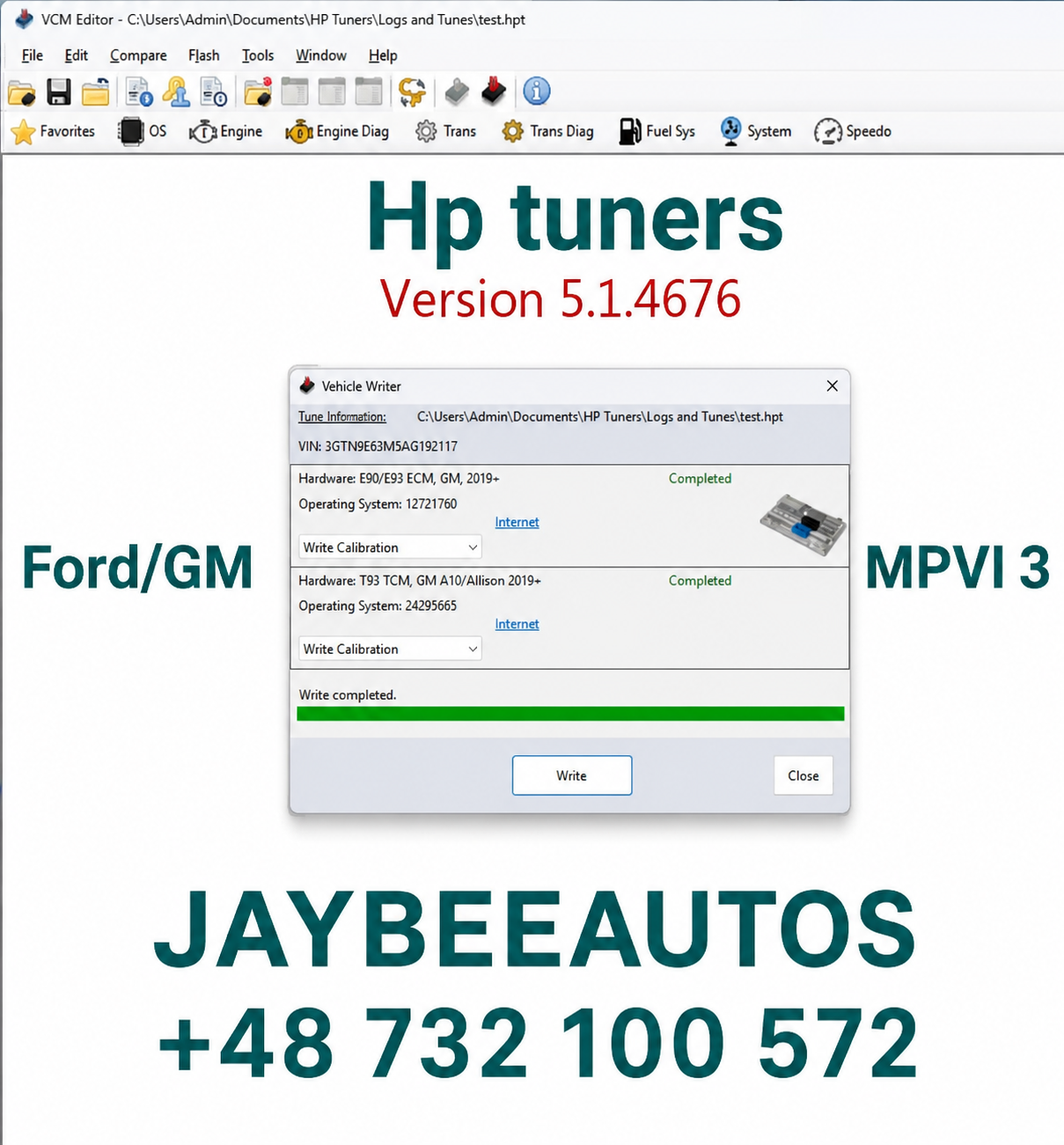Click the VIN 3GTN9E63M5AG192117 text
1064x1145 pixels.
click(x=378, y=446)
